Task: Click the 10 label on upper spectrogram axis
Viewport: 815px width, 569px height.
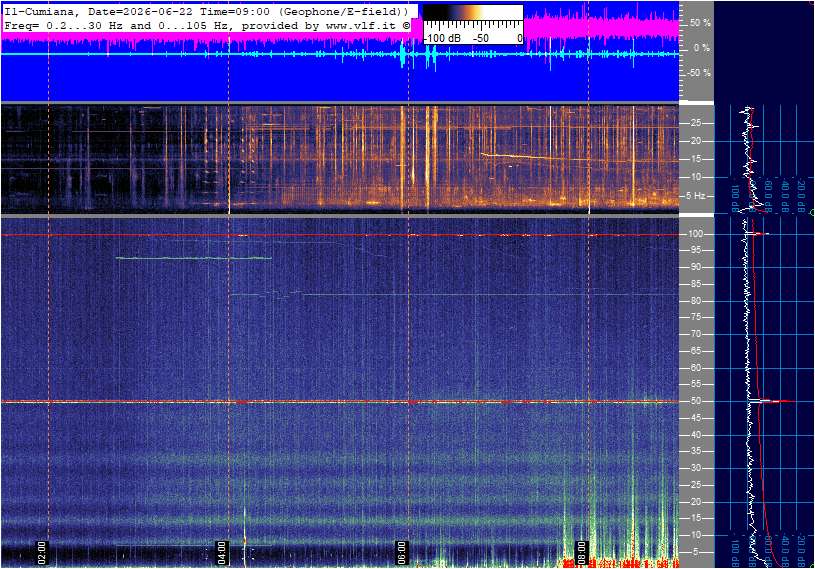Action: click(695, 177)
